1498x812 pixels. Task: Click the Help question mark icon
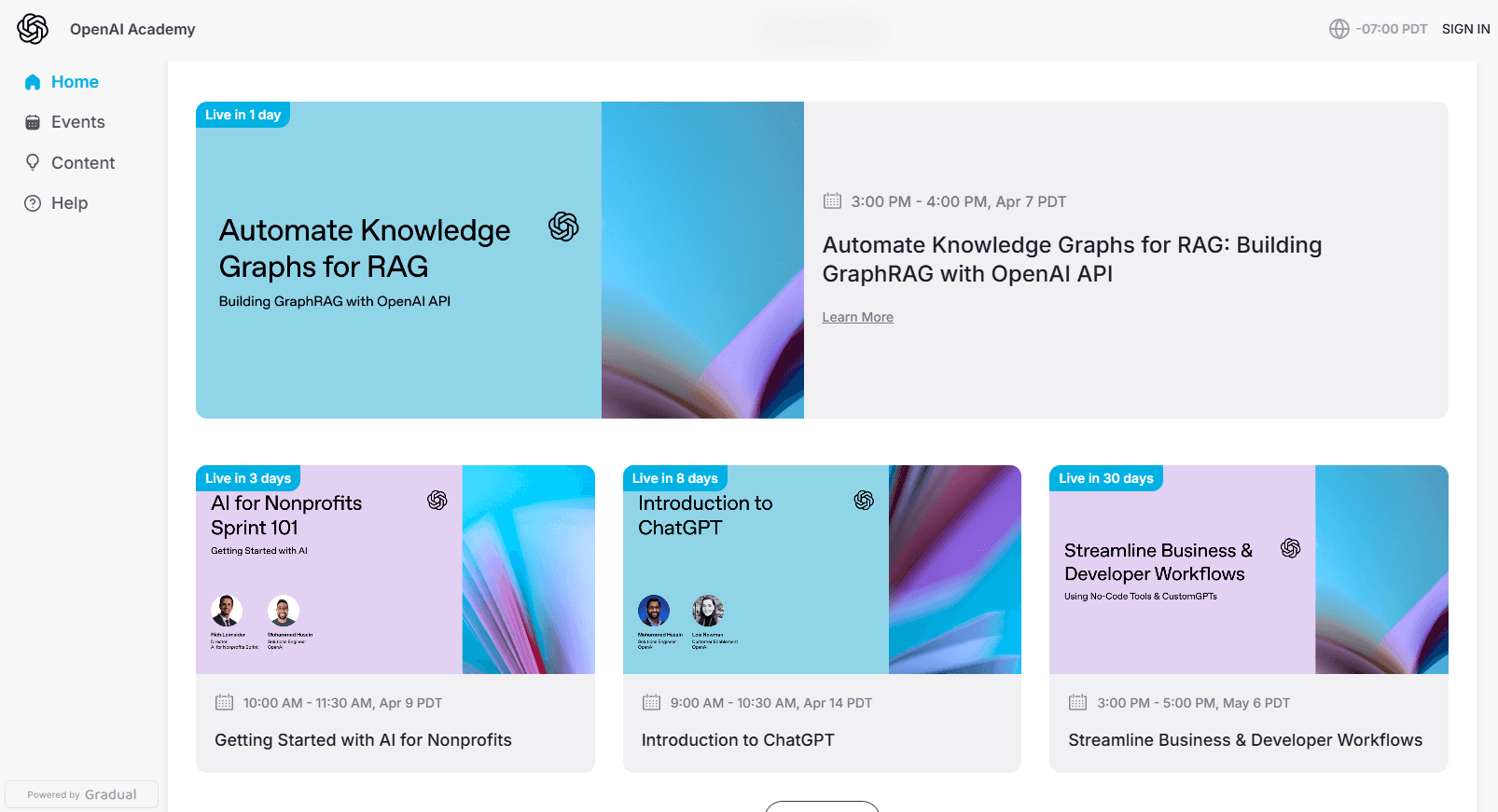pos(33,203)
